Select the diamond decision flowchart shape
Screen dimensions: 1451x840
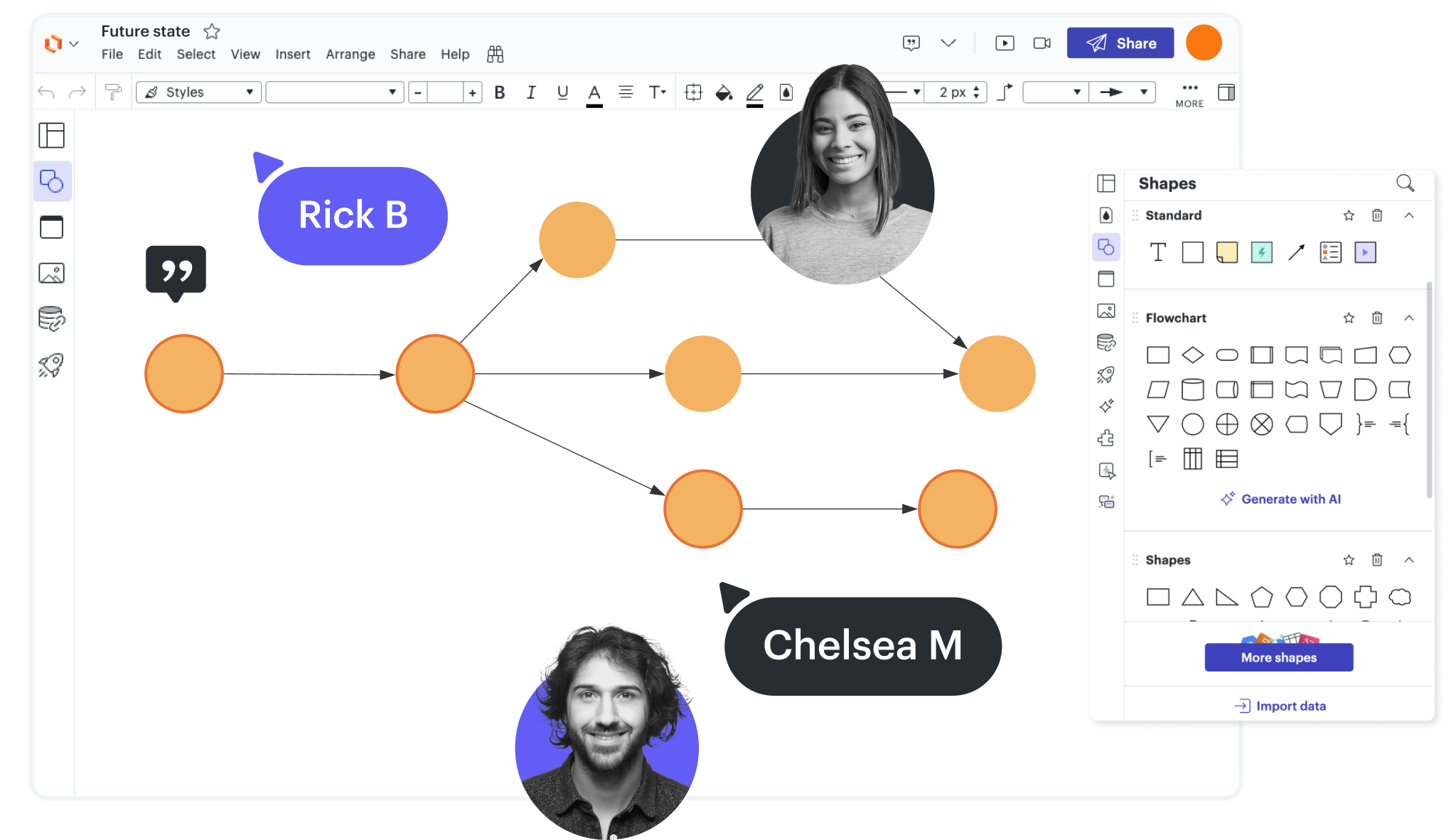tap(1192, 355)
